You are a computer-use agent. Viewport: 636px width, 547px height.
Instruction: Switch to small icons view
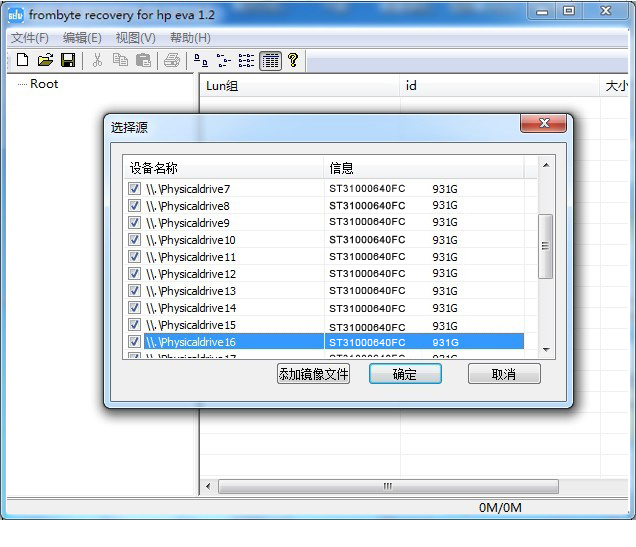pyautogui.click(x=224, y=60)
